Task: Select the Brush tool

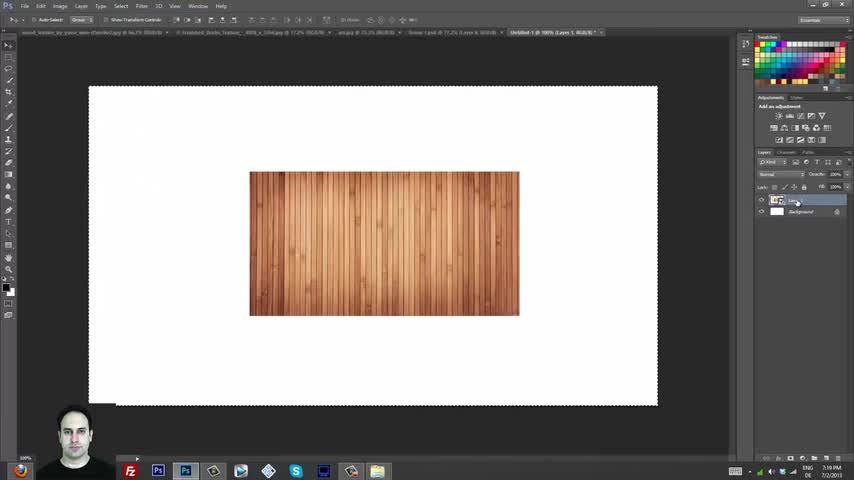Action: click(x=8, y=128)
